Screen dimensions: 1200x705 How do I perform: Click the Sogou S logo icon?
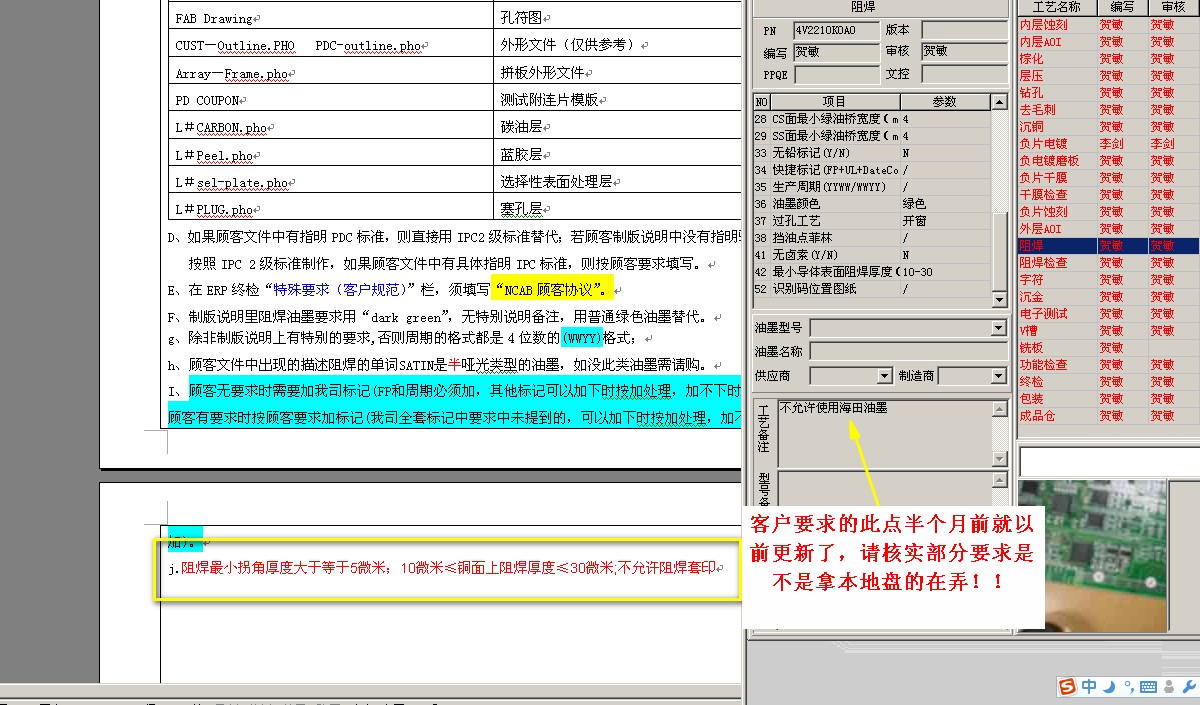1069,686
